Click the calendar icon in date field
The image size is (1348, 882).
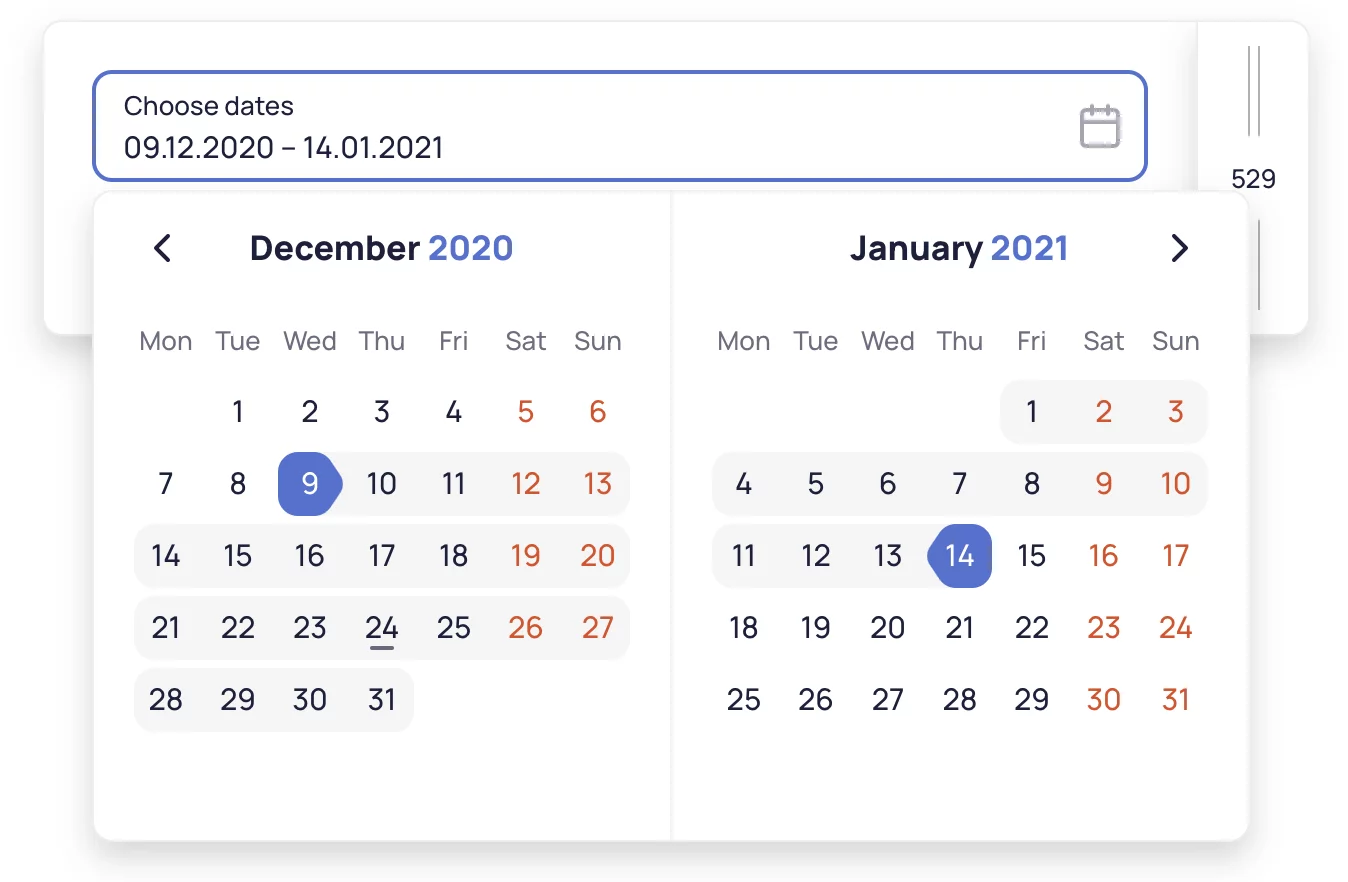coord(1100,127)
